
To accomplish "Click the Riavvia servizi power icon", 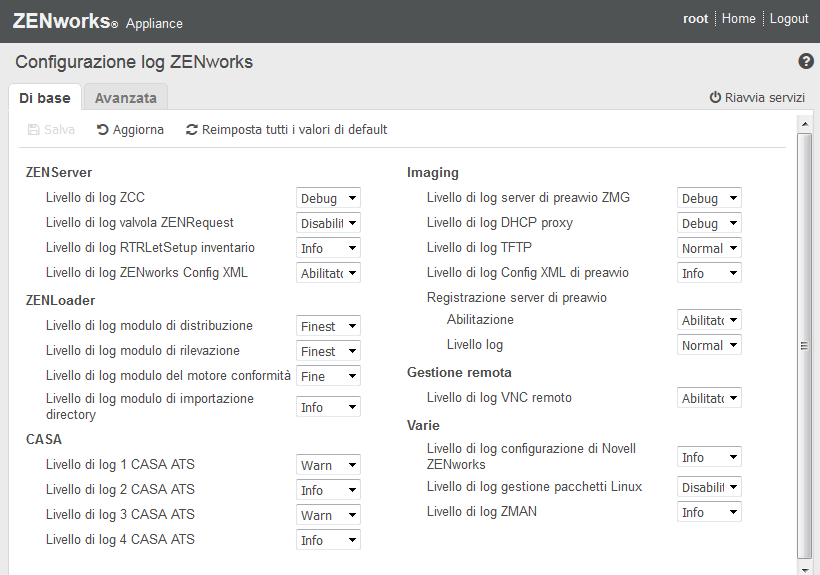I will tap(715, 97).
